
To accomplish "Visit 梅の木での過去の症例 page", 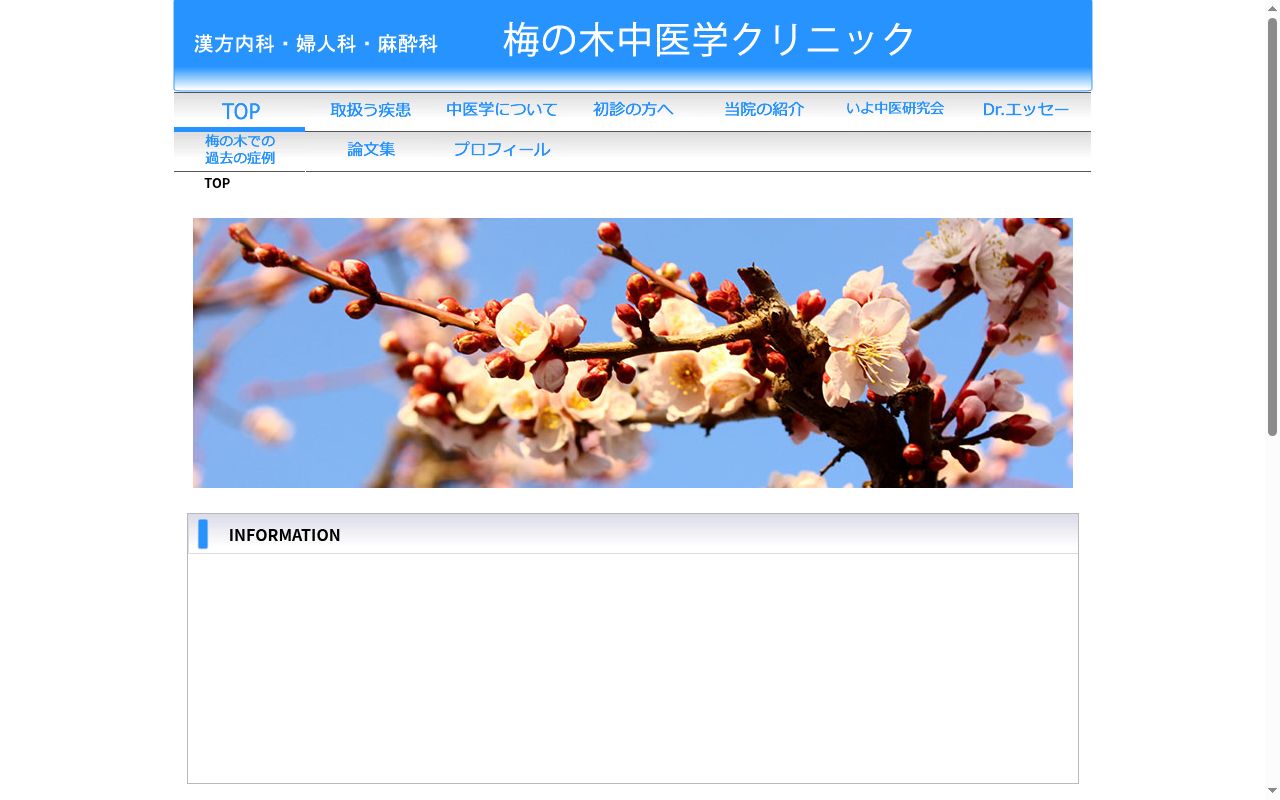I will [240, 151].
